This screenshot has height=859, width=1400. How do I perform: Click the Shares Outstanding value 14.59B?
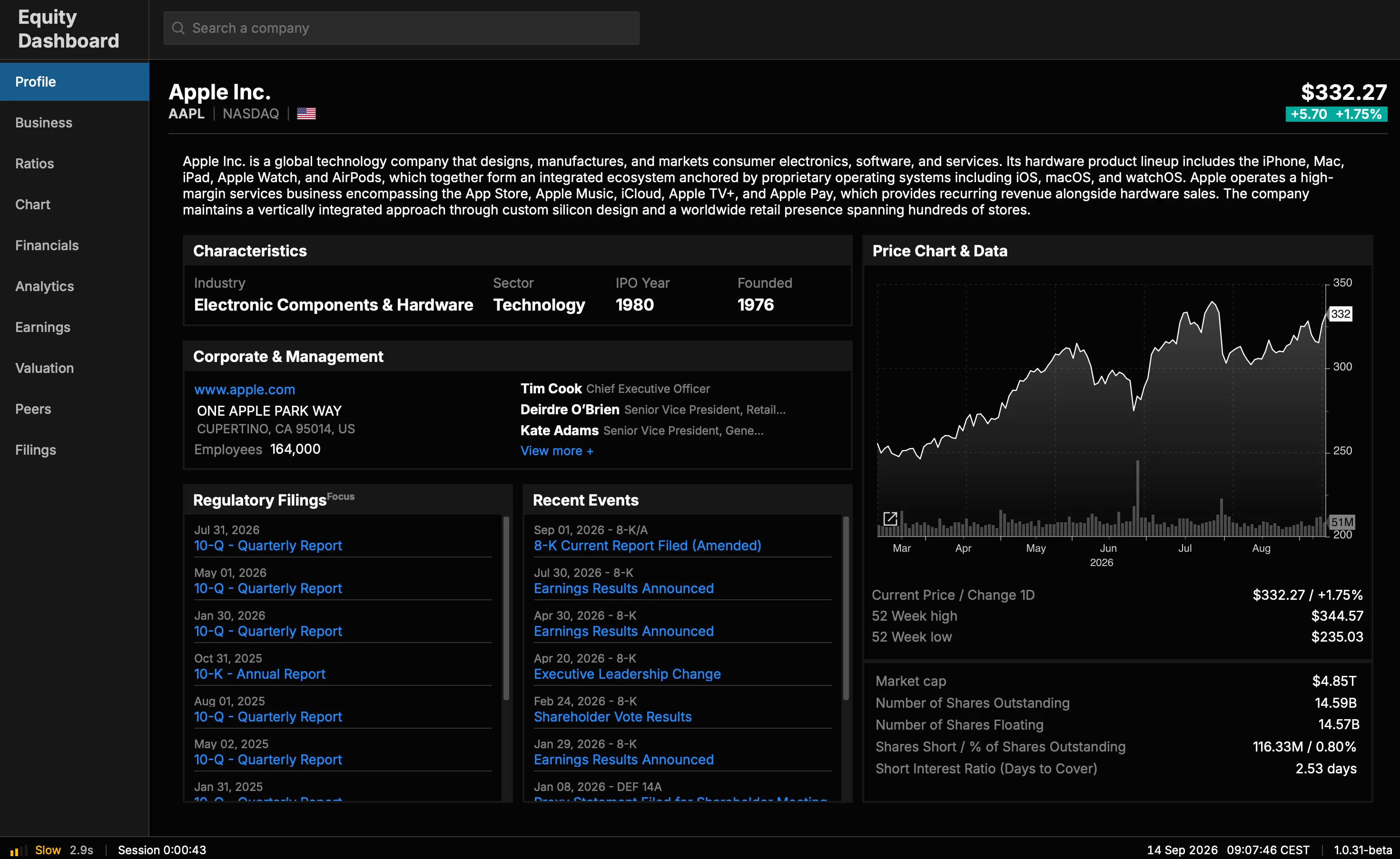(1335, 703)
